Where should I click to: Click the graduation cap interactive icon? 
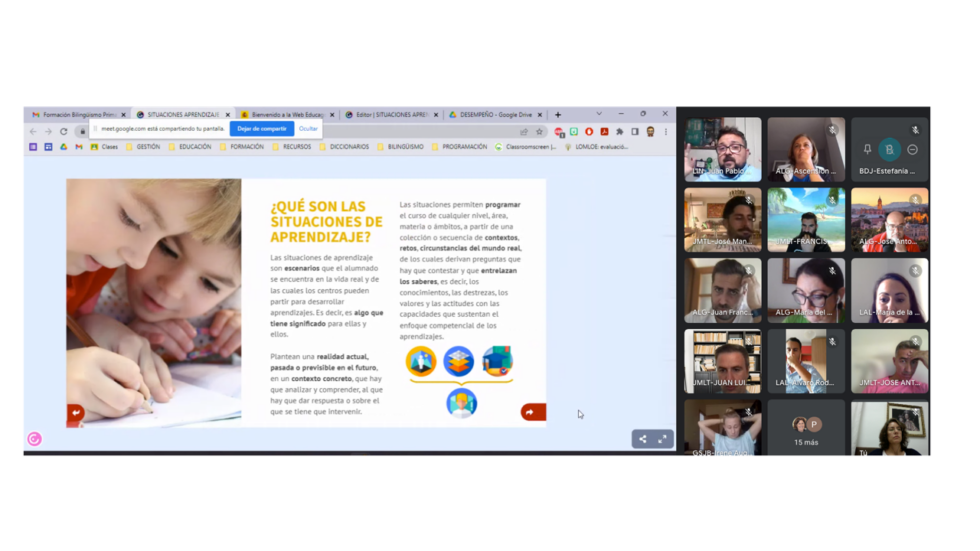tap(497, 361)
